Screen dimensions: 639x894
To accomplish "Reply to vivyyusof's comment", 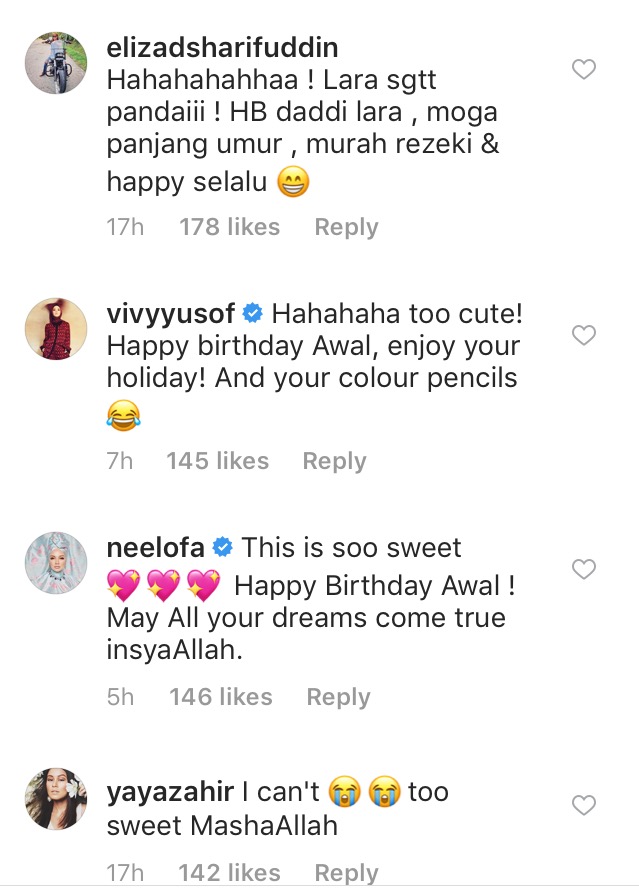I will point(334,461).
